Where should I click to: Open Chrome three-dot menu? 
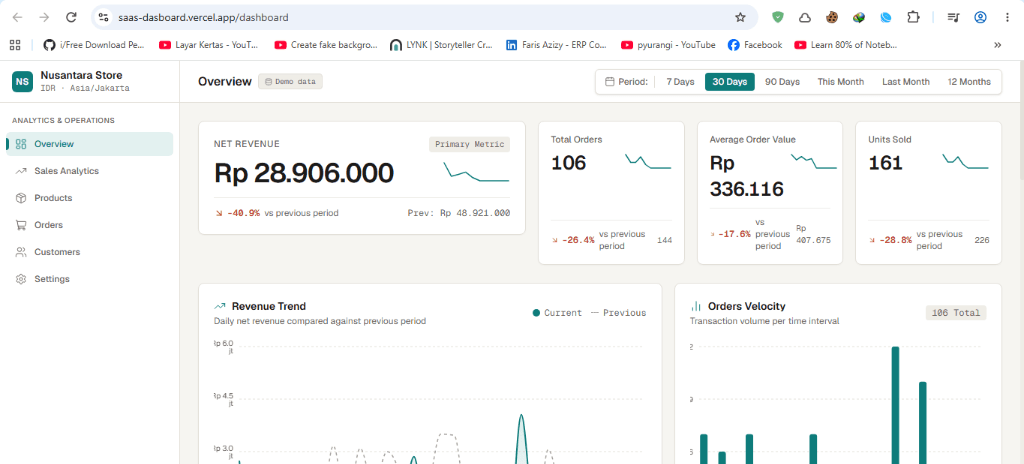click(x=1007, y=18)
